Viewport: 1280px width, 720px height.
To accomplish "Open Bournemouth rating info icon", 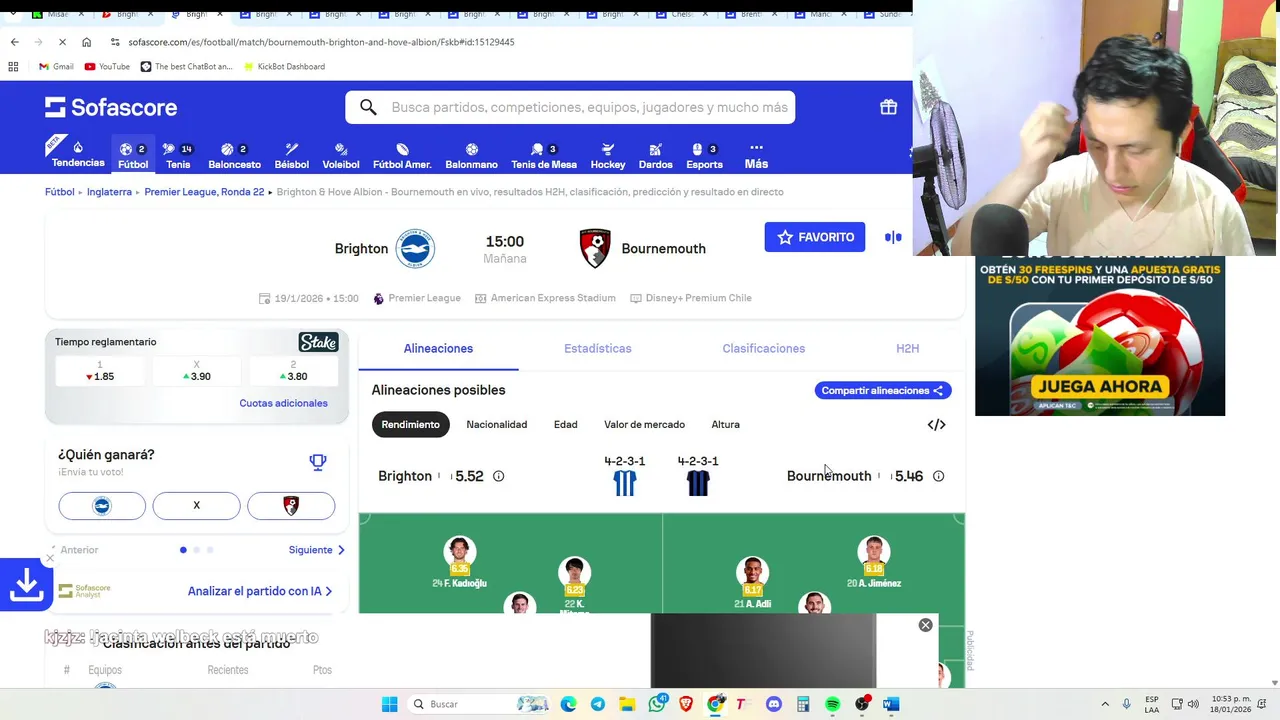I will (x=938, y=476).
